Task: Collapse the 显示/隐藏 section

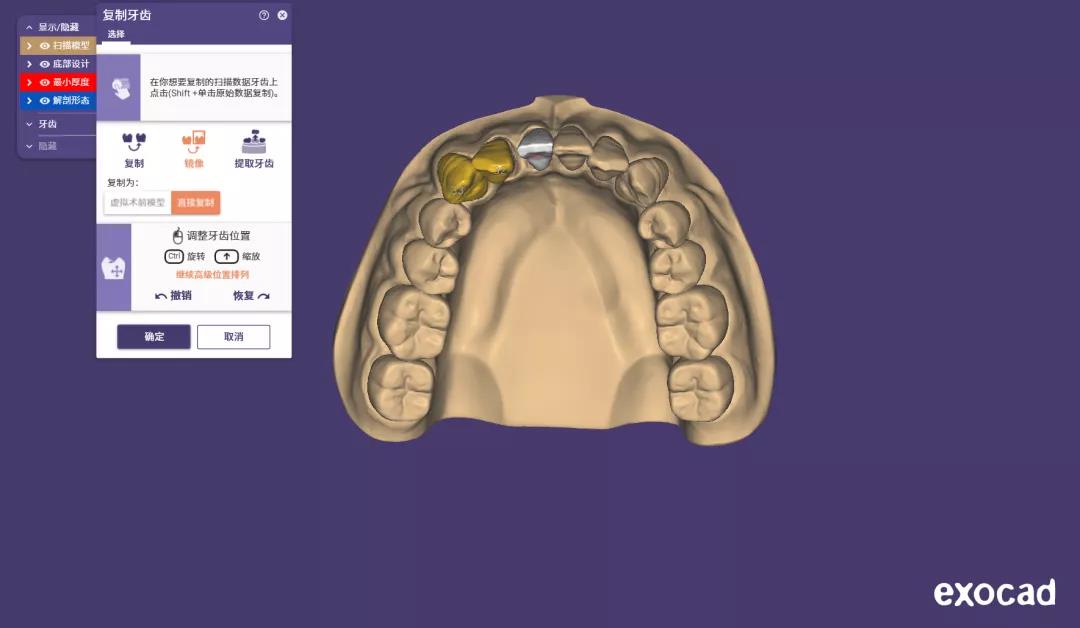Action: 29,27
